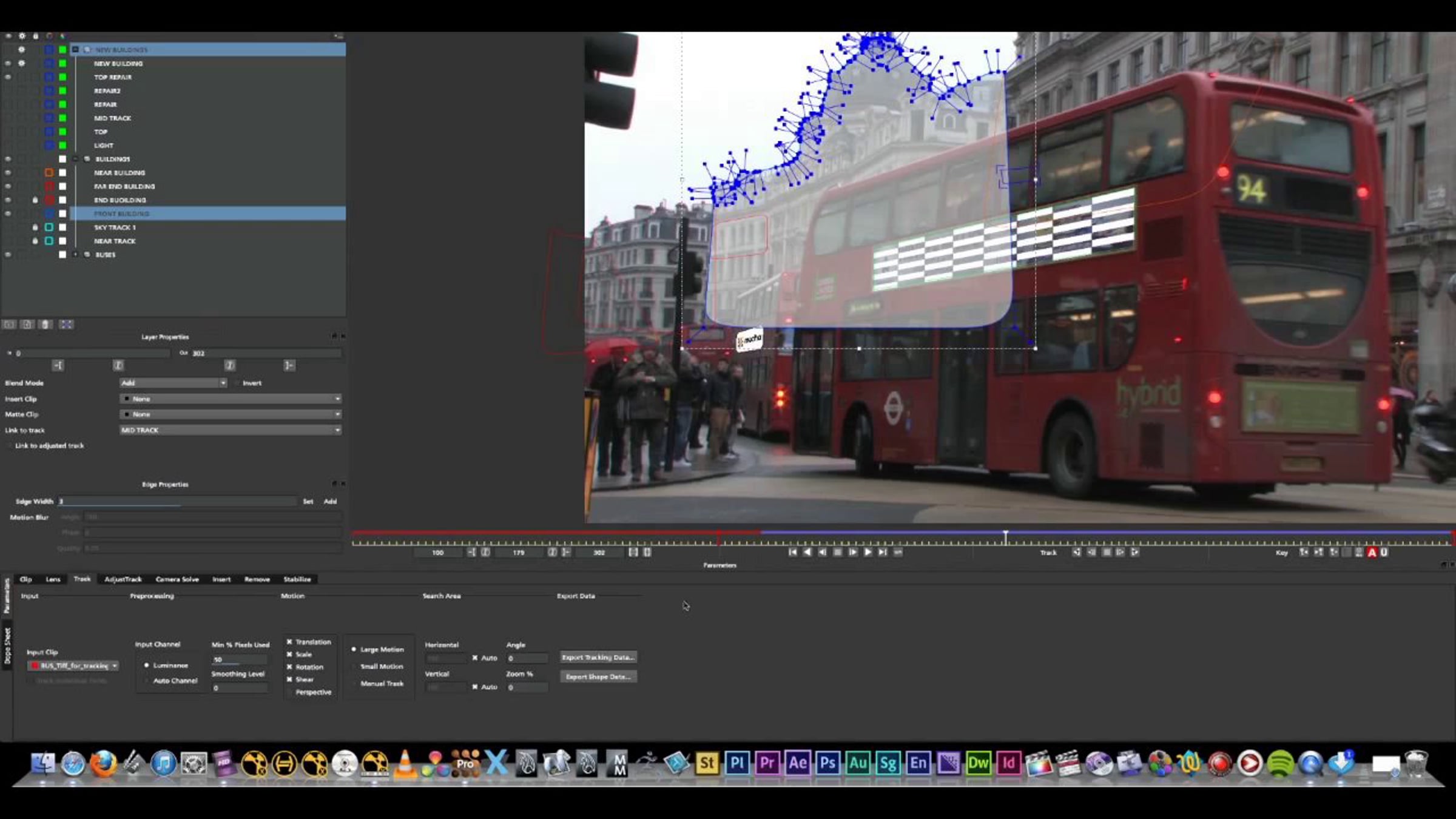
Task: Click the lock icon on the SKY TRACK 1 layer
Action: 35,227
